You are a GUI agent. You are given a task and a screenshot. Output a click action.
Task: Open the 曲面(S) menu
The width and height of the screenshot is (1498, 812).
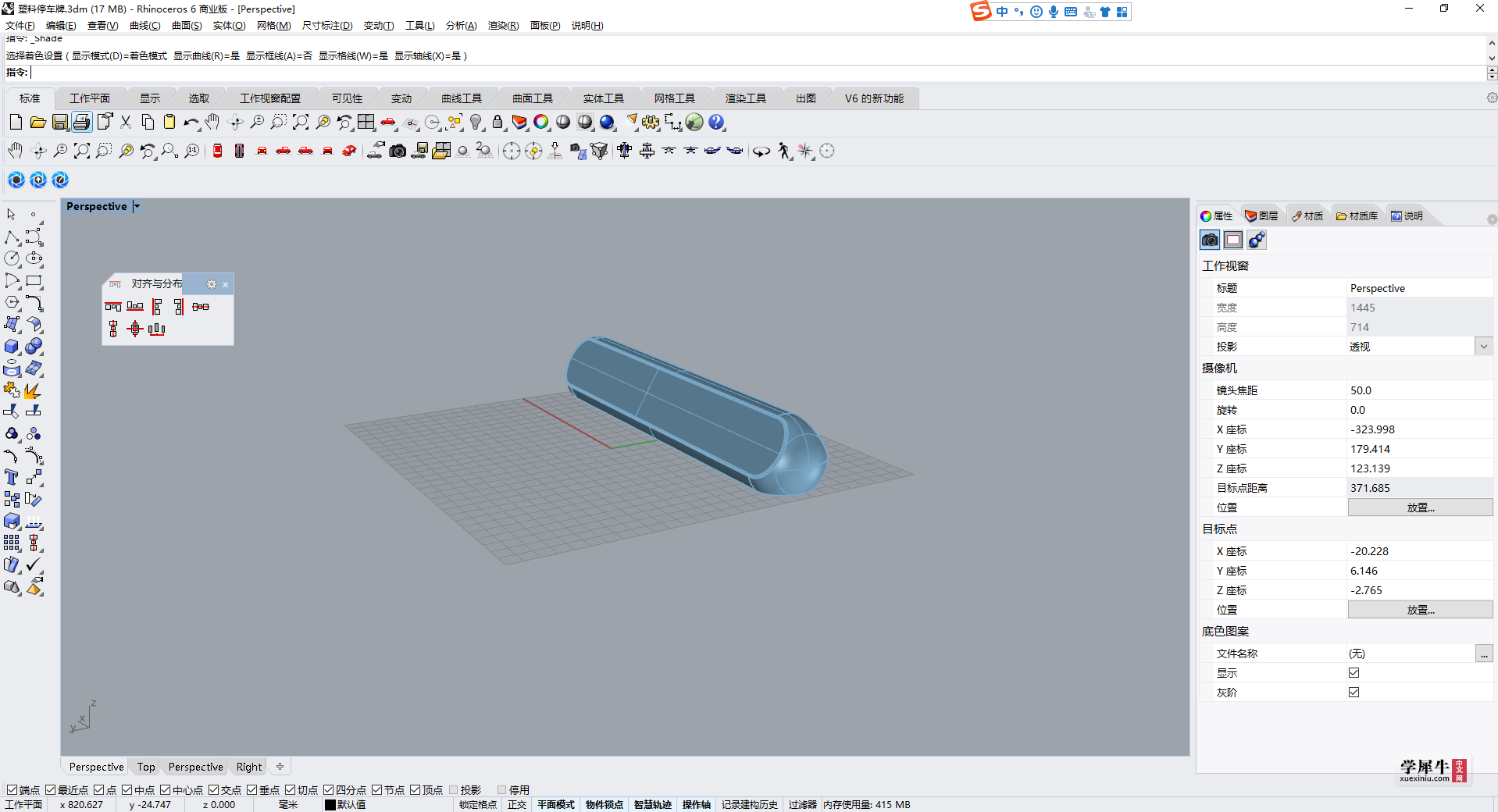[187, 26]
